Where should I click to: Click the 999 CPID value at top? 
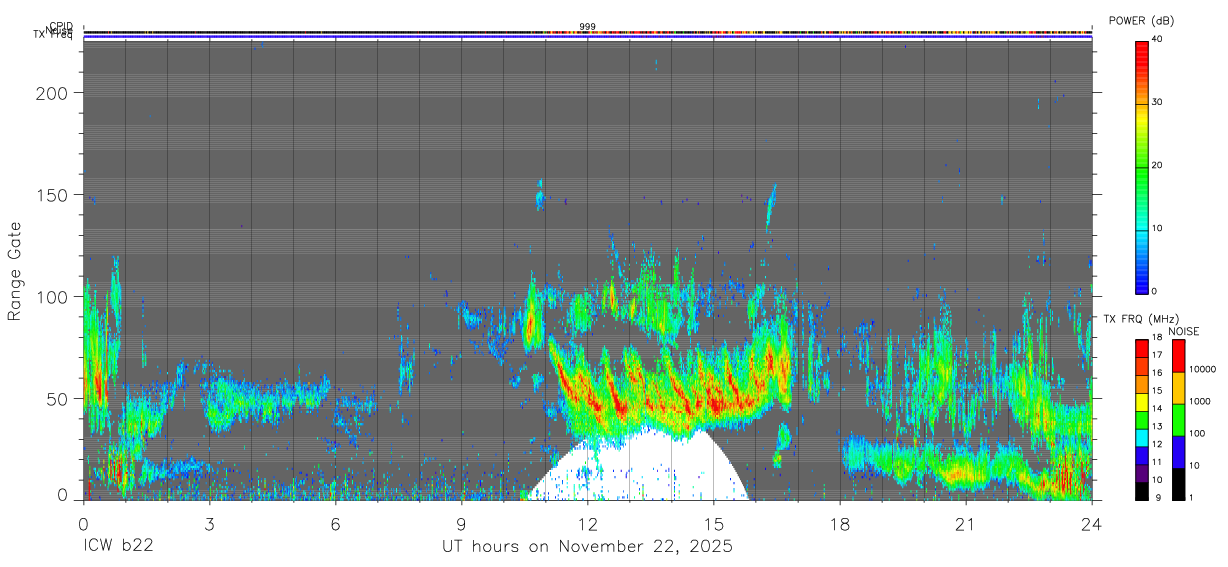587,27
